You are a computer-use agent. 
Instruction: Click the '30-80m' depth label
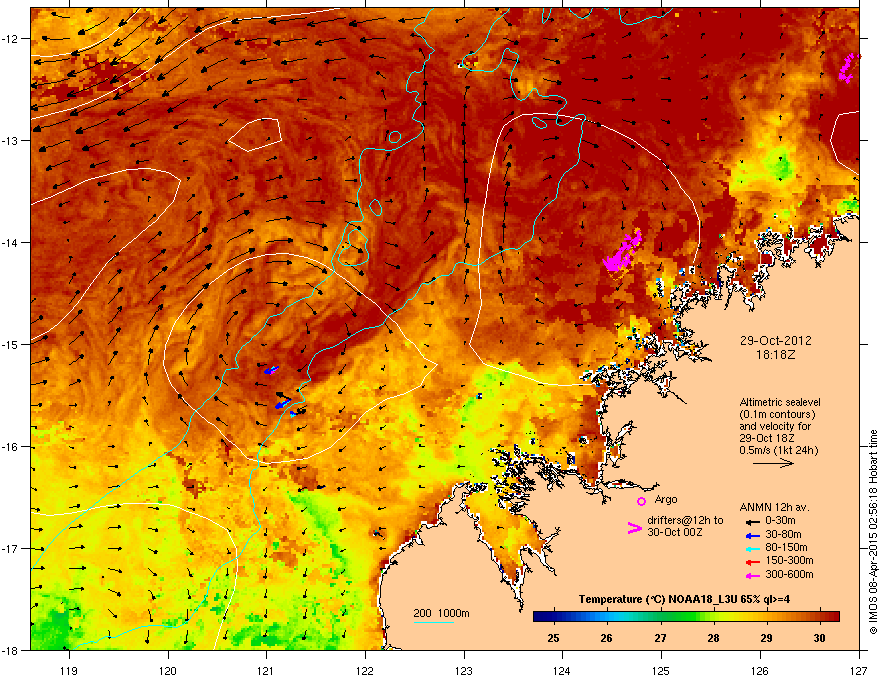pos(783,535)
